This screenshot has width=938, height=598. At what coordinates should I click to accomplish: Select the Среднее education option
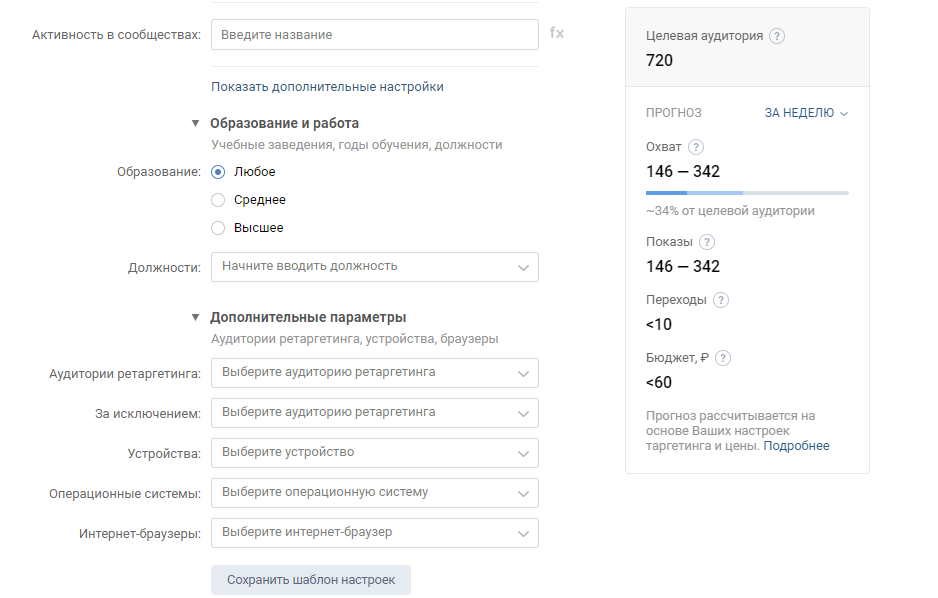coord(218,200)
